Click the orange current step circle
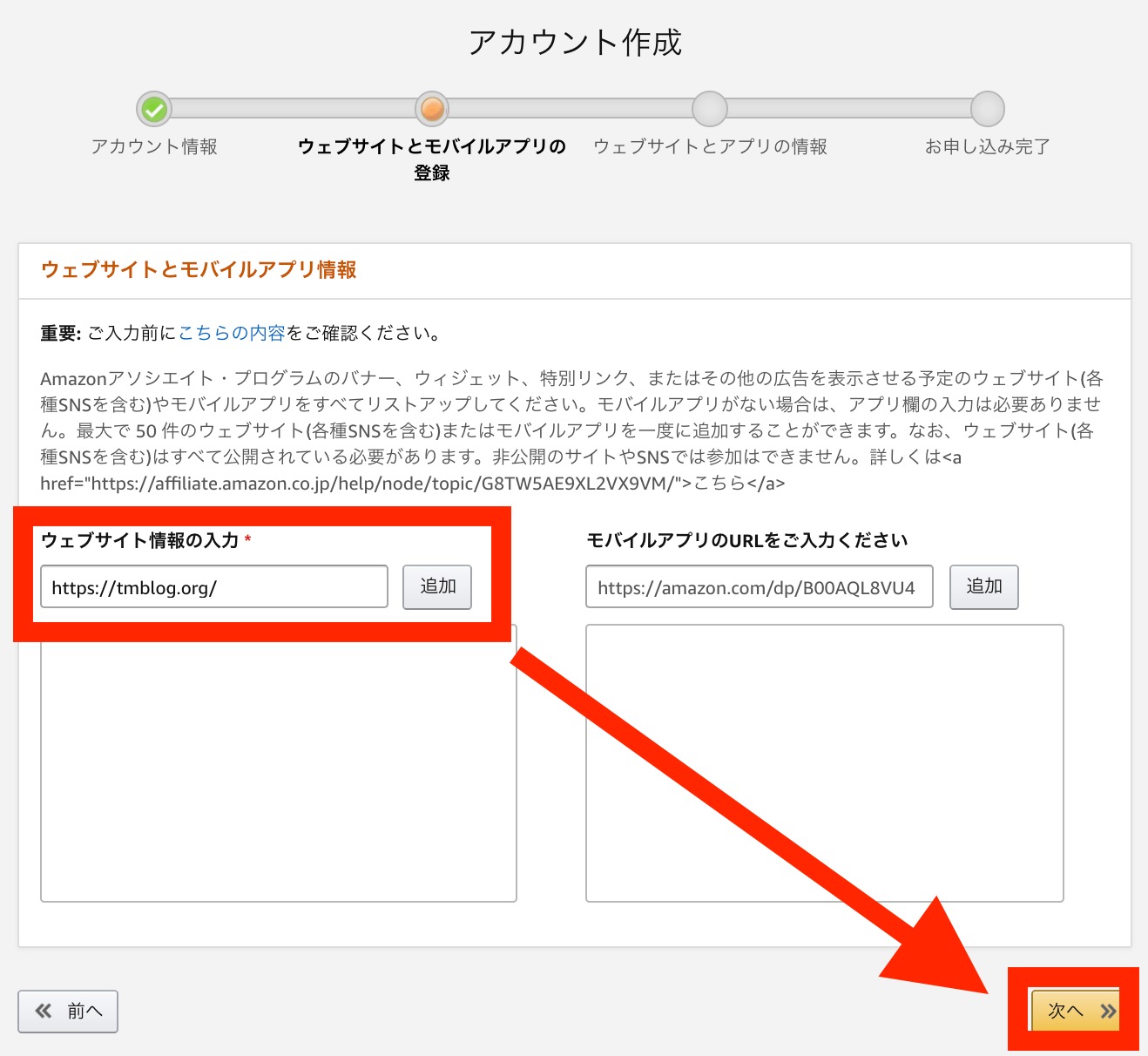1148x1056 pixels. pyautogui.click(x=432, y=109)
